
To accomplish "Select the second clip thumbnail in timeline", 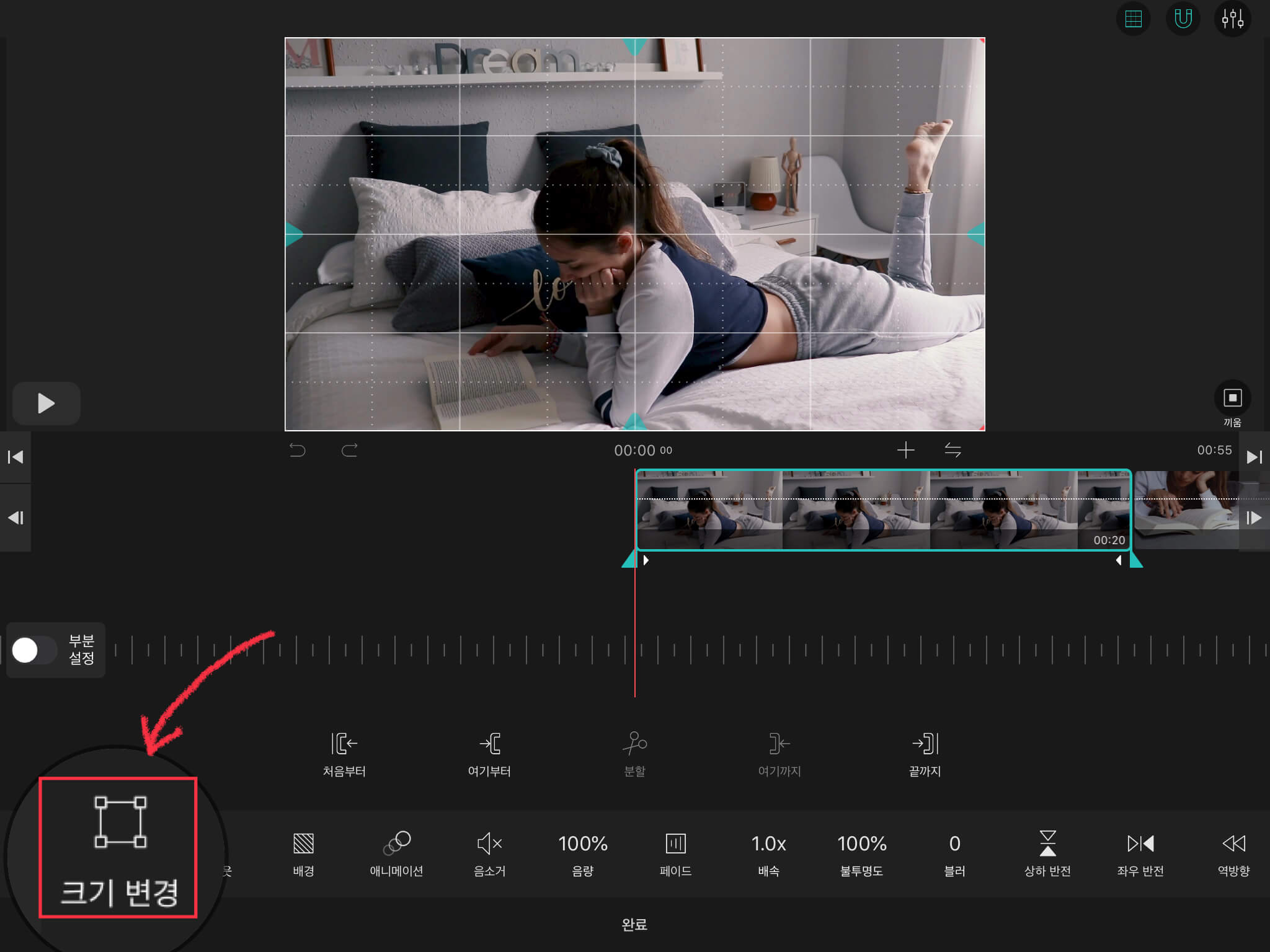I will [1184, 509].
